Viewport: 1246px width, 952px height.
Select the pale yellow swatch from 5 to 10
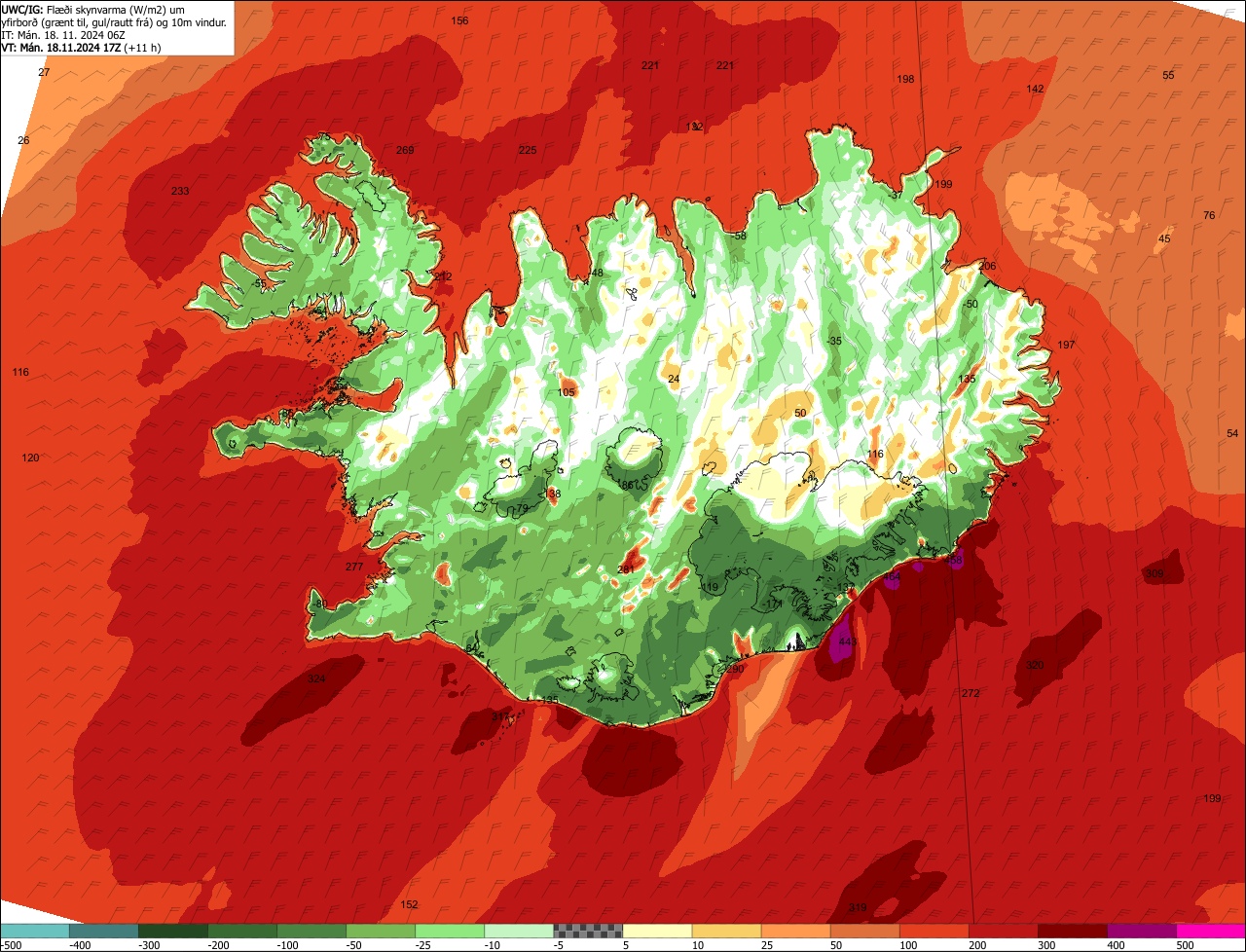(x=657, y=931)
